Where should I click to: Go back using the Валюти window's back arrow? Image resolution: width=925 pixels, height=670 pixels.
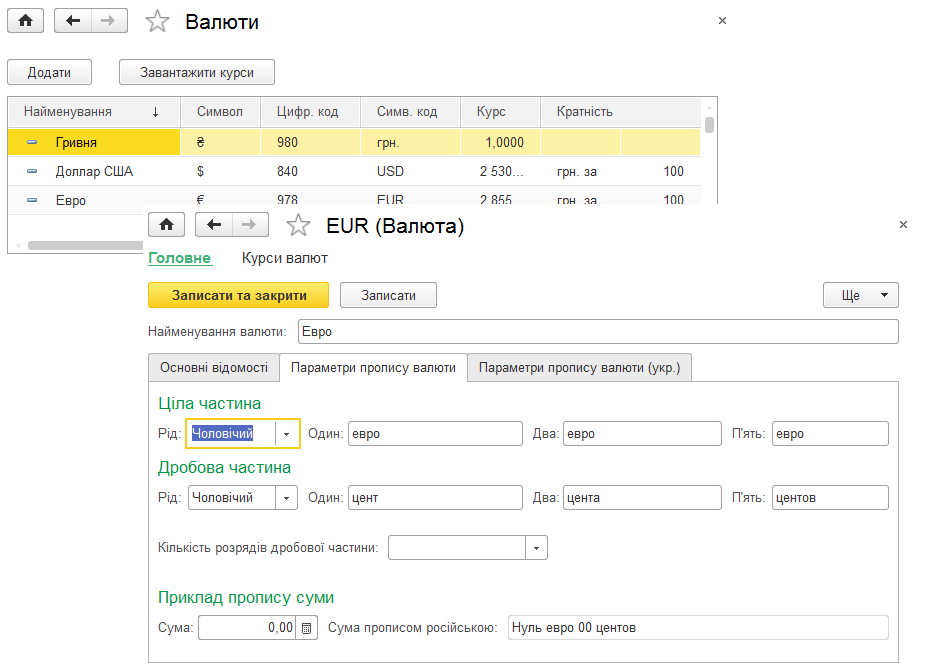73,21
